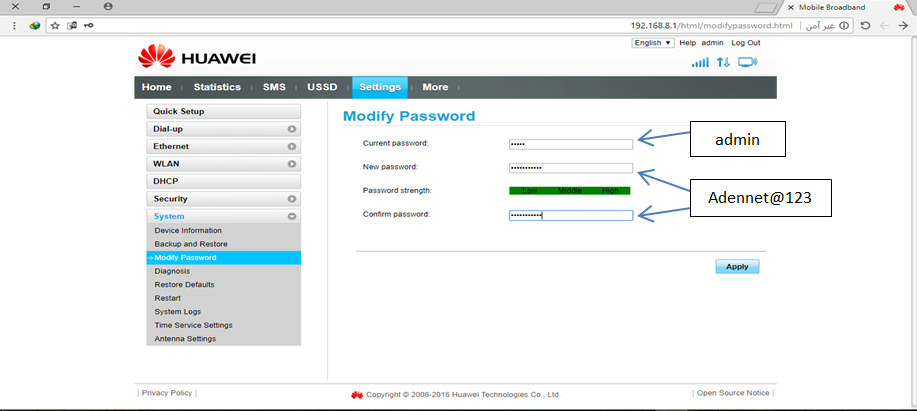Click the saved password key icon

pos(88,26)
